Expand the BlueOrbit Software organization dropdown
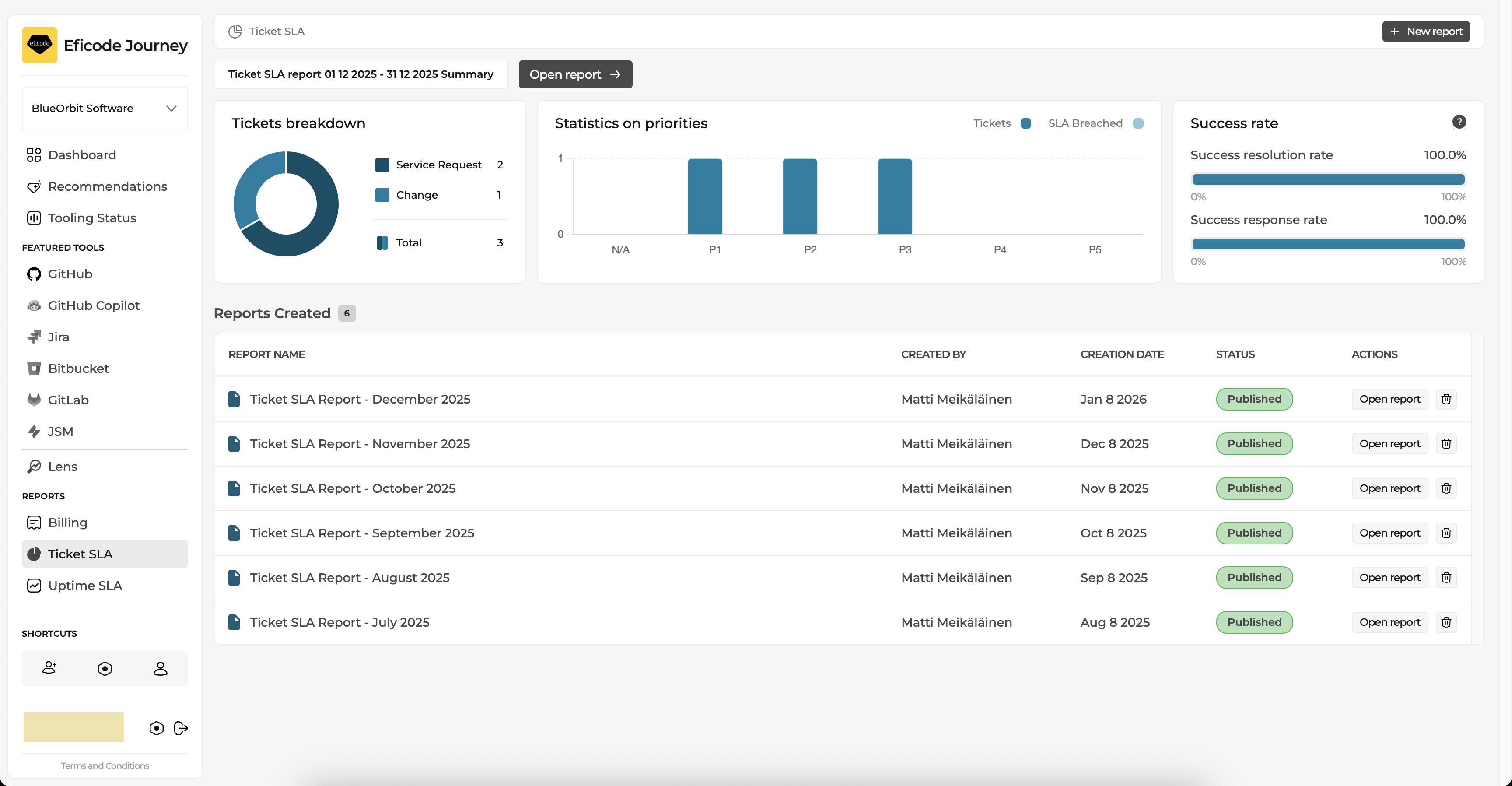Screen dimensions: 1512x786 pos(105,109)
